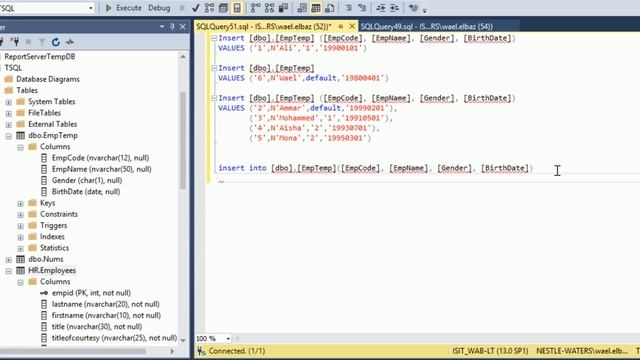Uncomment the selected lines
Image resolution: width=640 pixels, height=360 pixels.
[x=362, y=8]
